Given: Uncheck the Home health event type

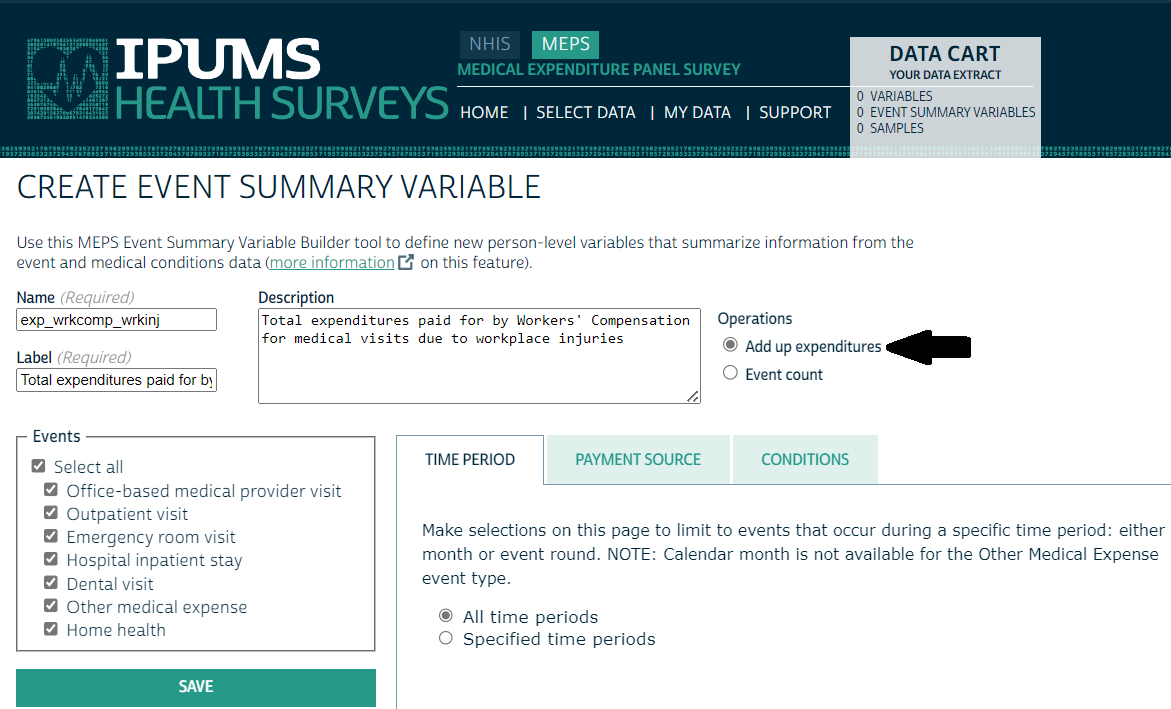Looking at the screenshot, I should 53,629.
